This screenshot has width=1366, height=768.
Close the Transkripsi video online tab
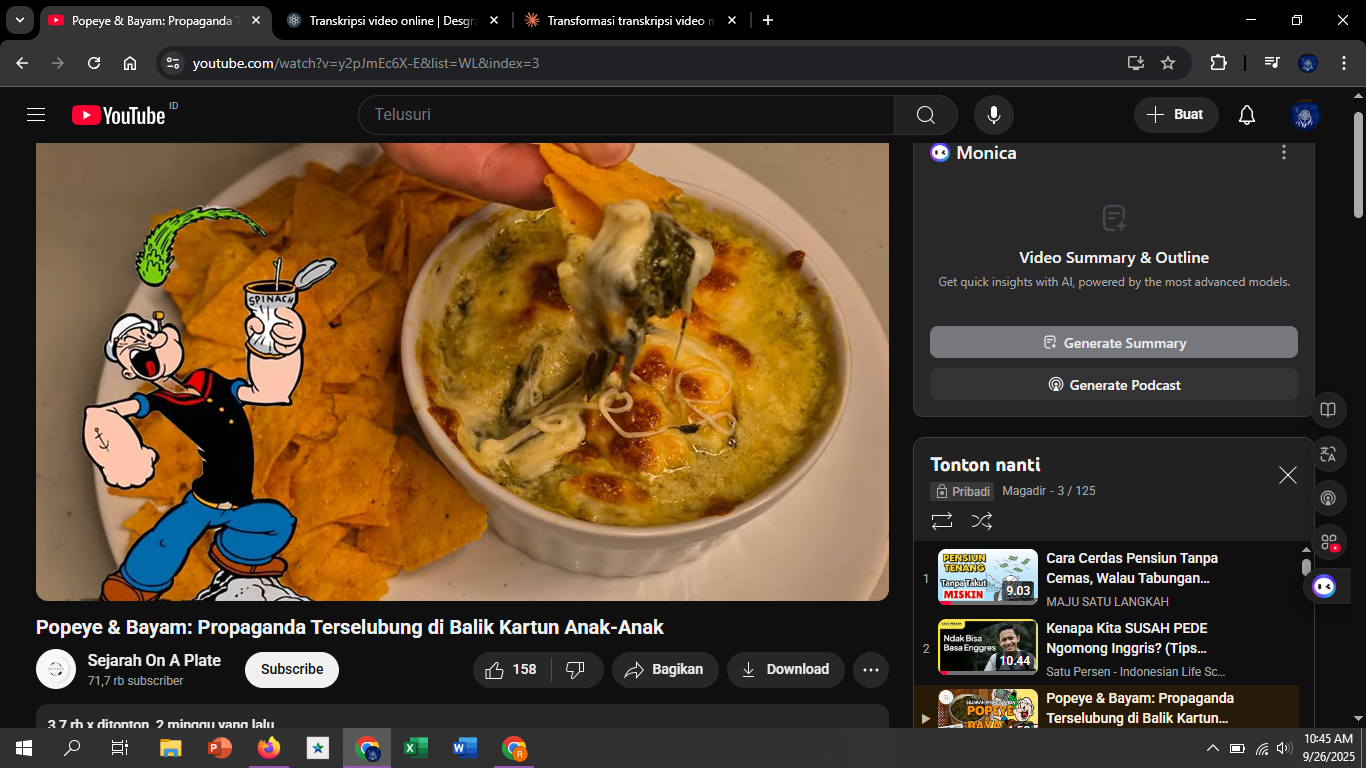click(x=494, y=20)
